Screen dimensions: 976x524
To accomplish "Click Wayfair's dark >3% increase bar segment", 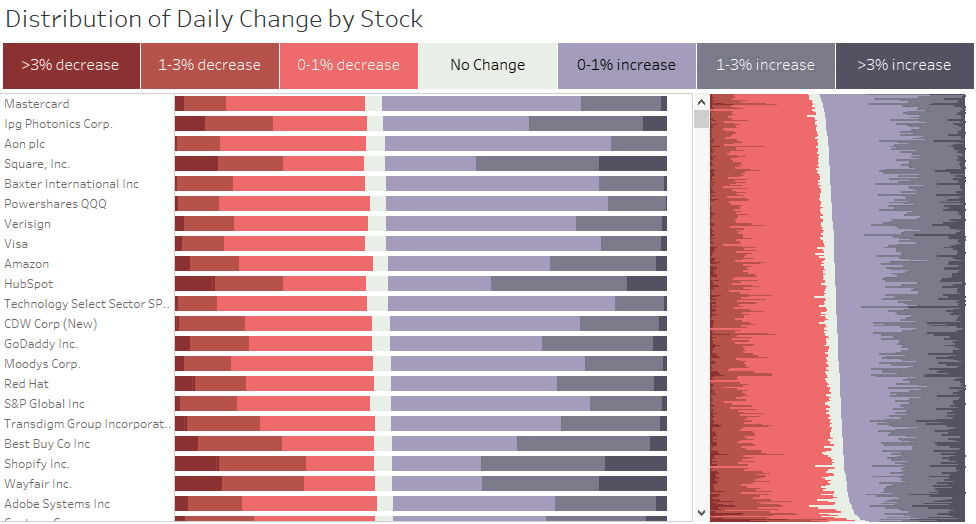I will click(632, 484).
